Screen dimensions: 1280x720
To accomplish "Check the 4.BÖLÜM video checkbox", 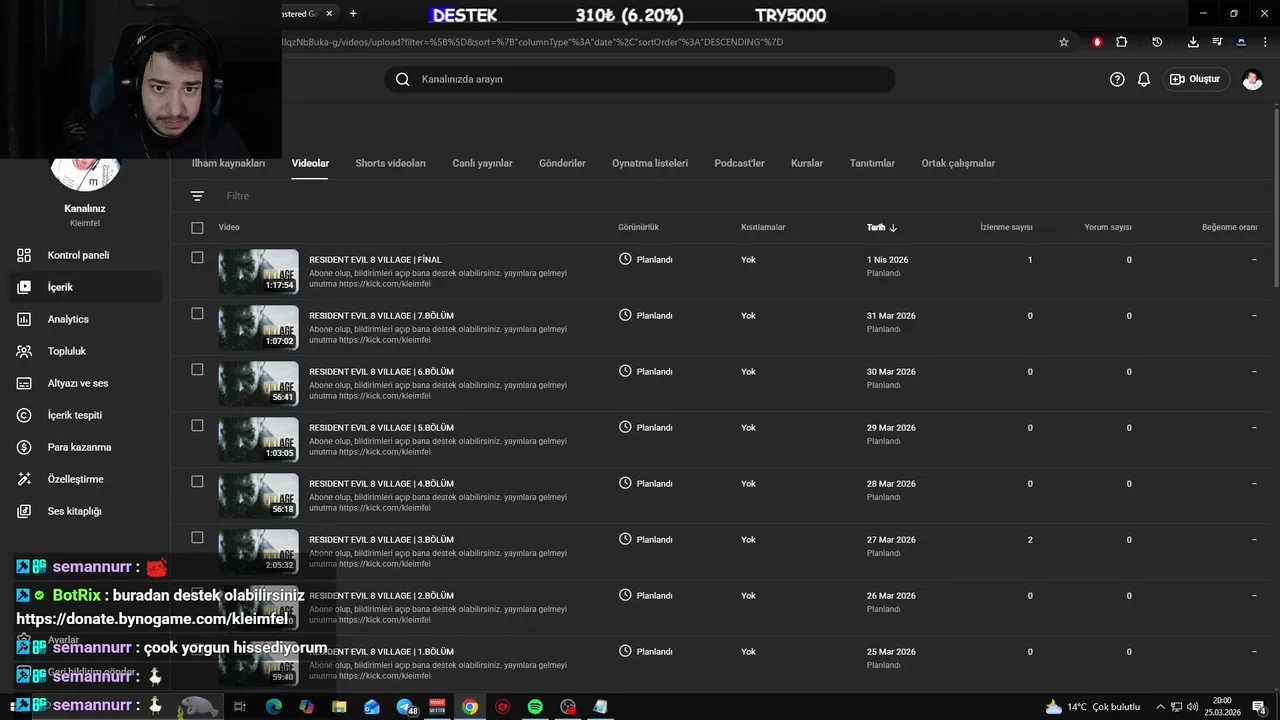I will click(197, 482).
